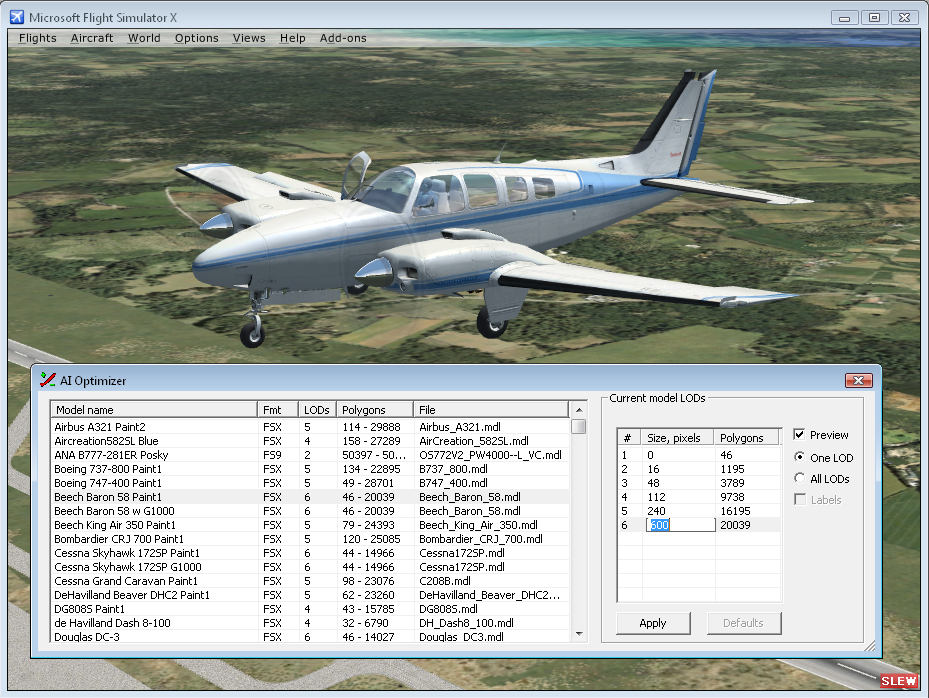929x698 pixels.
Task: Sort by Model name column header
Action: 154,409
